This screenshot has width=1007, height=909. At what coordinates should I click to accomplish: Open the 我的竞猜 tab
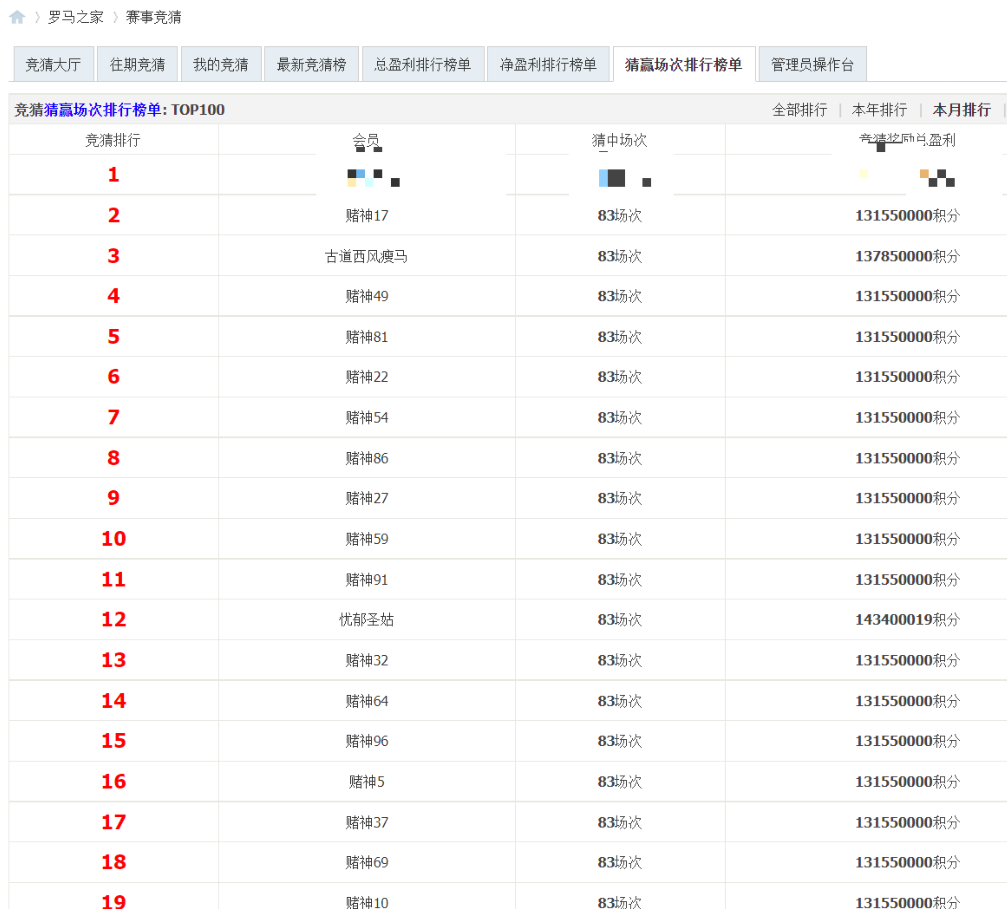[x=220, y=65]
